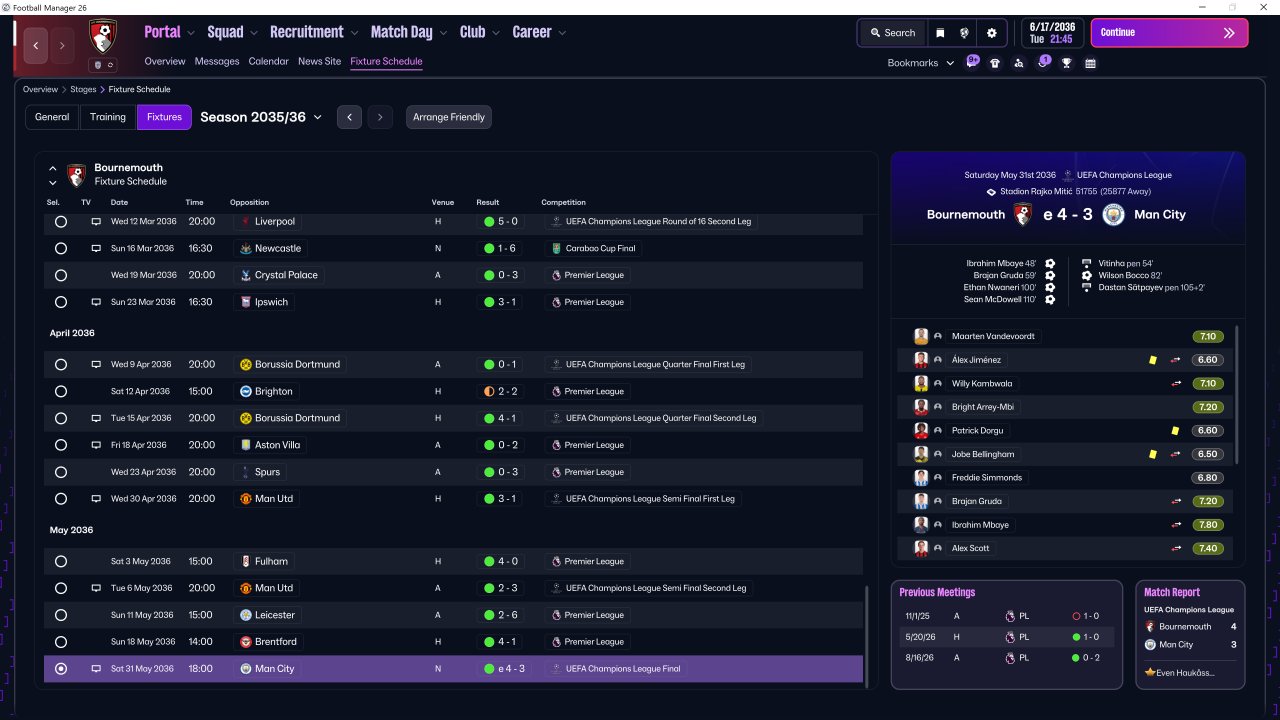Viewport: 1280px width, 720px height.
Task: Select the Spurs fixture radio button
Action: coord(61,472)
